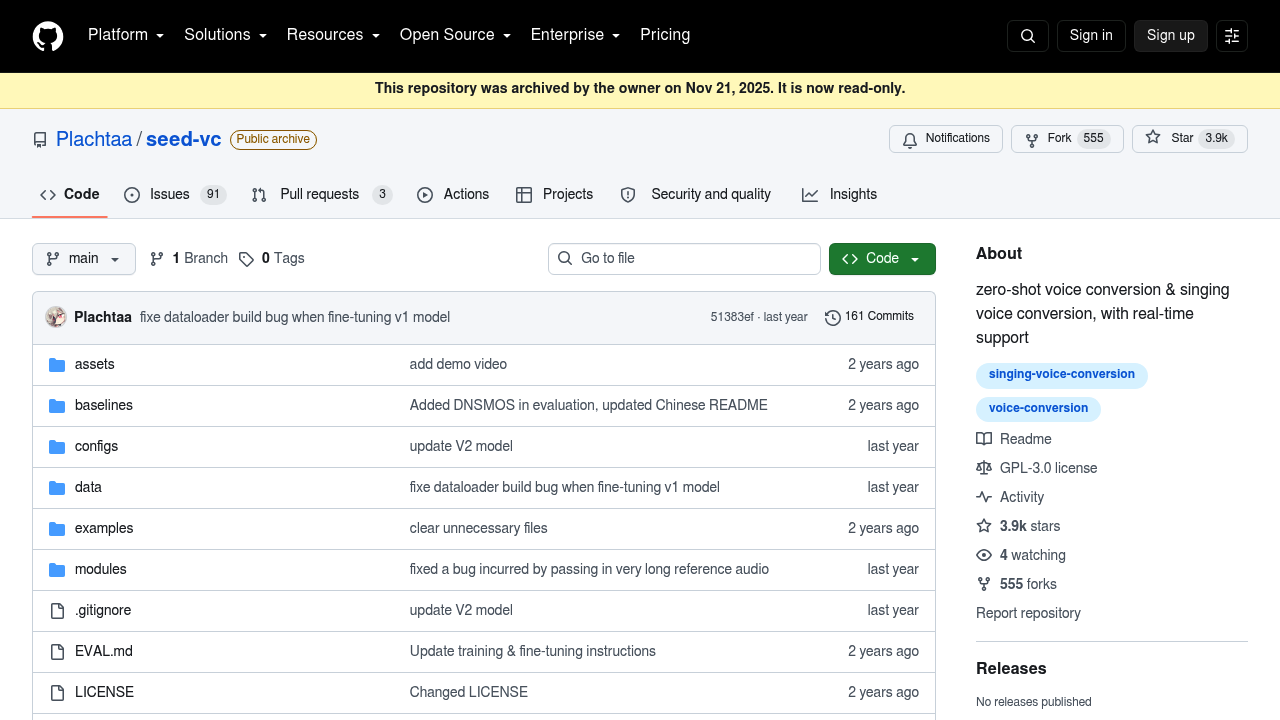
Task: Click the tag icon beside Tags
Action: pyautogui.click(x=246, y=259)
